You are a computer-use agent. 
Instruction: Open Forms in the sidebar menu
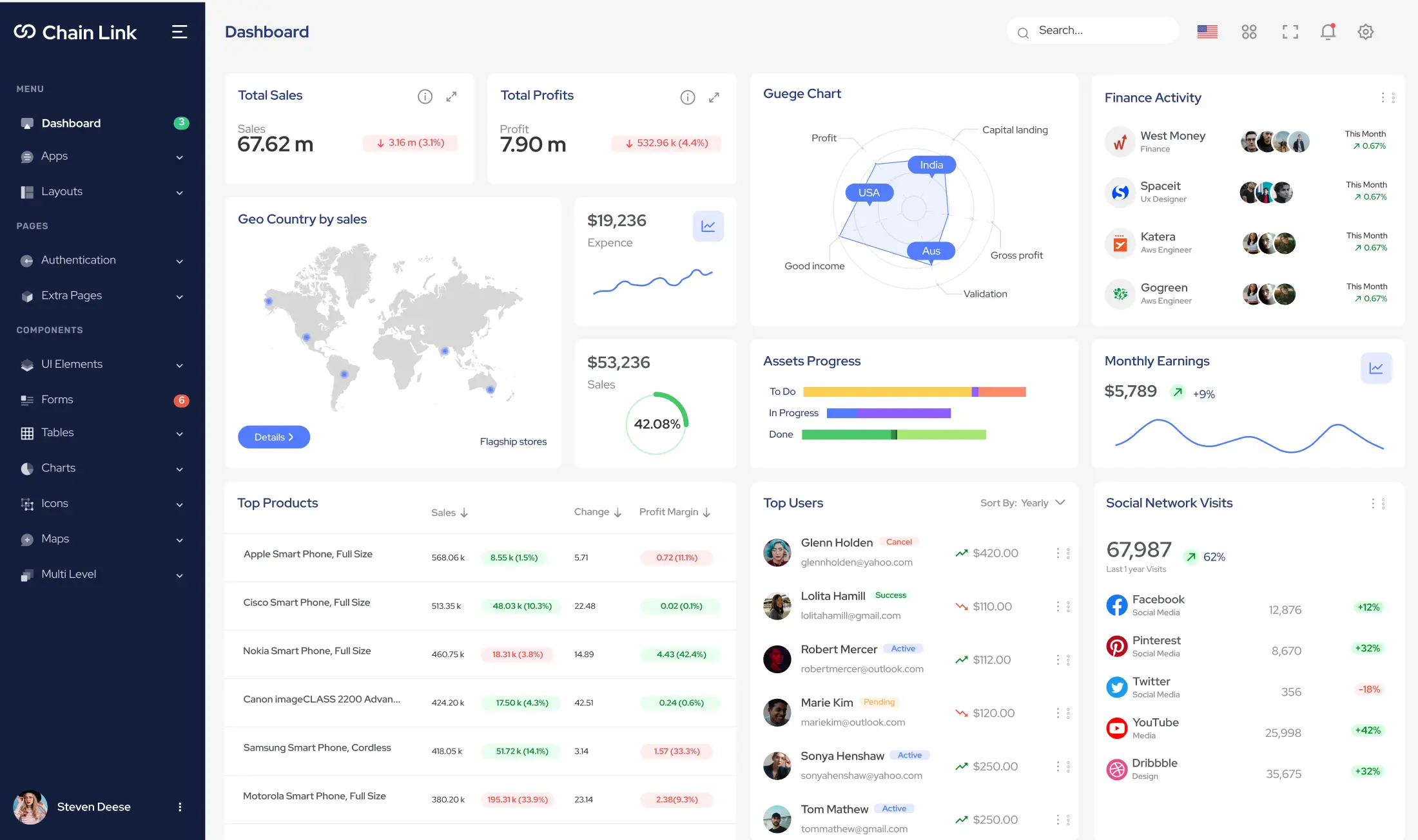[57, 399]
